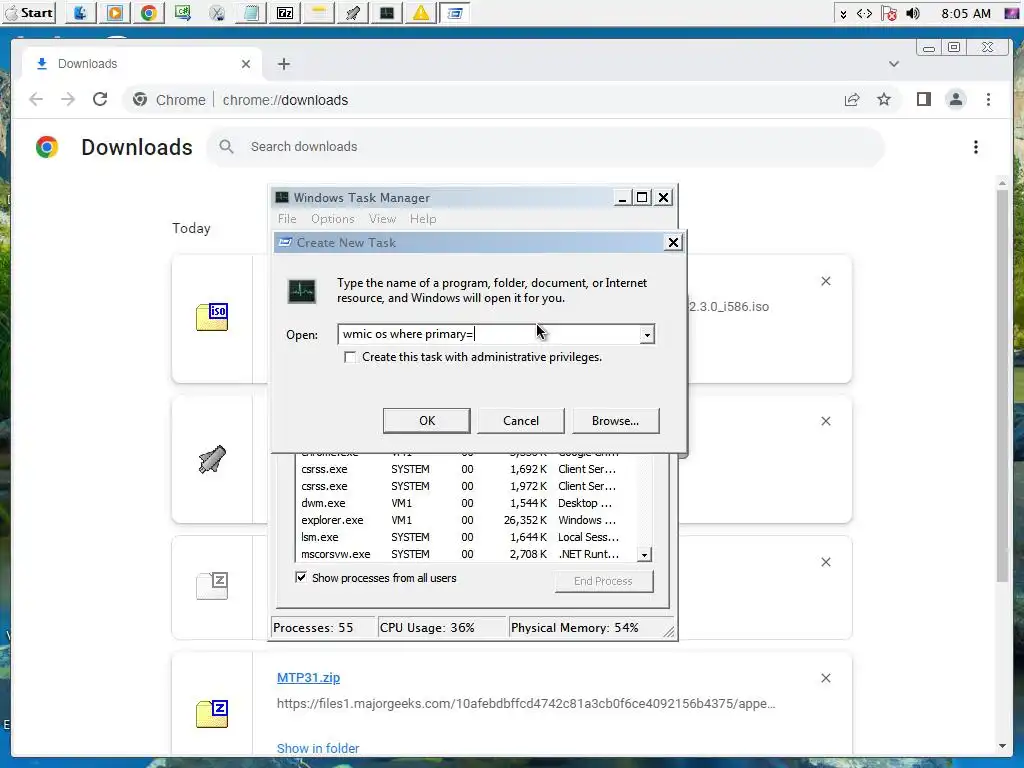Open the Finder icon in the taskbar
1024x768 pixels.
click(80, 12)
